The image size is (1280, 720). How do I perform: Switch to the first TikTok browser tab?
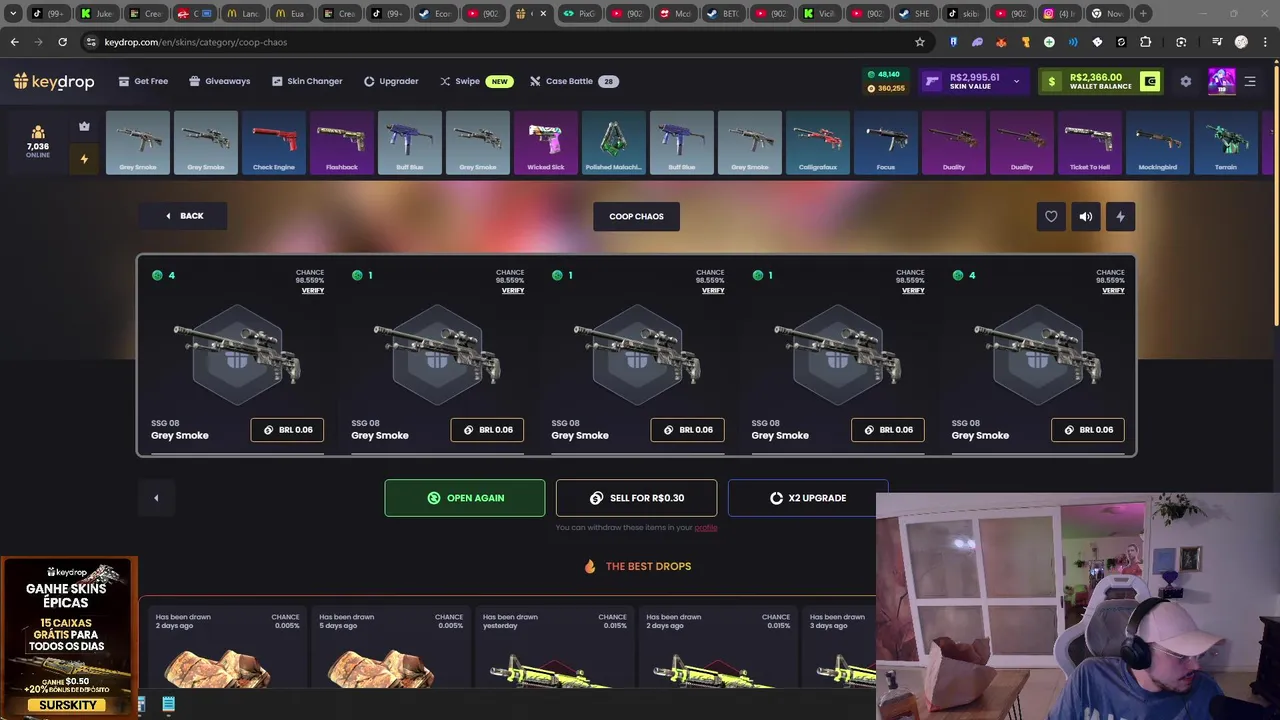click(x=47, y=13)
